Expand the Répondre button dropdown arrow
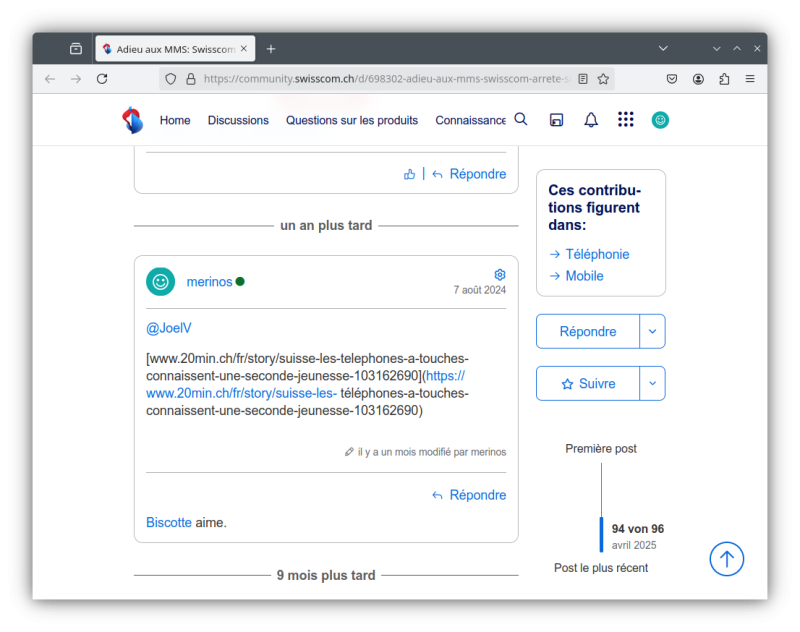This screenshot has height=632, width=800. coord(652,332)
